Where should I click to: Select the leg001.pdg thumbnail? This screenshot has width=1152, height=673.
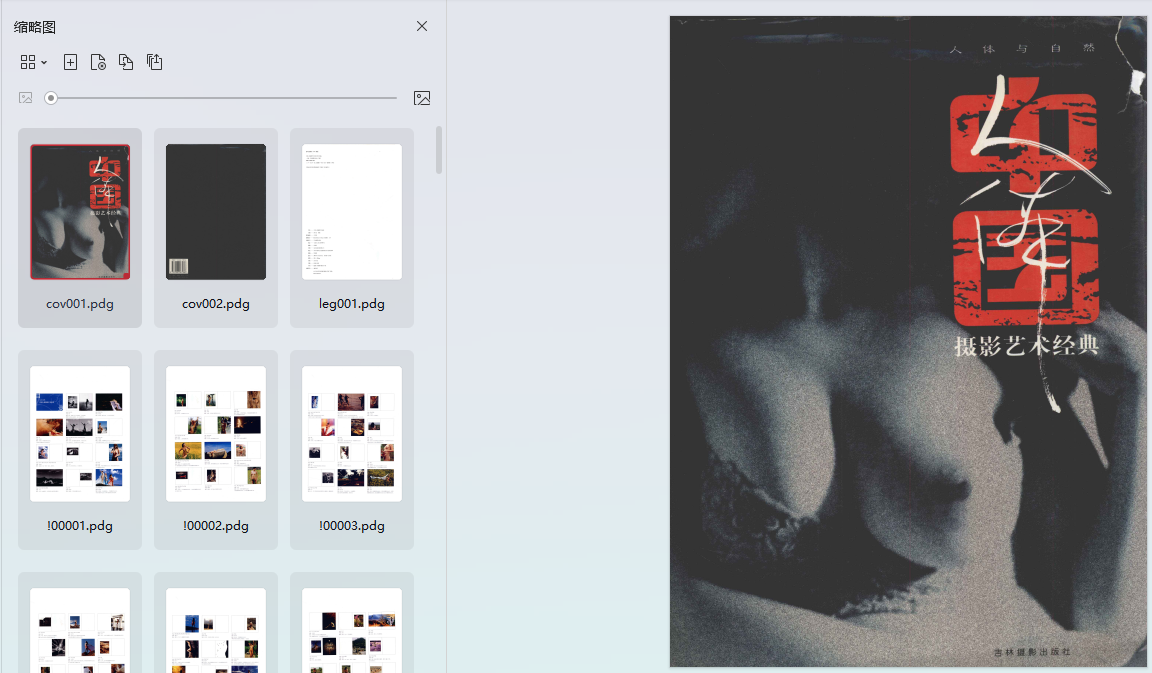352,212
